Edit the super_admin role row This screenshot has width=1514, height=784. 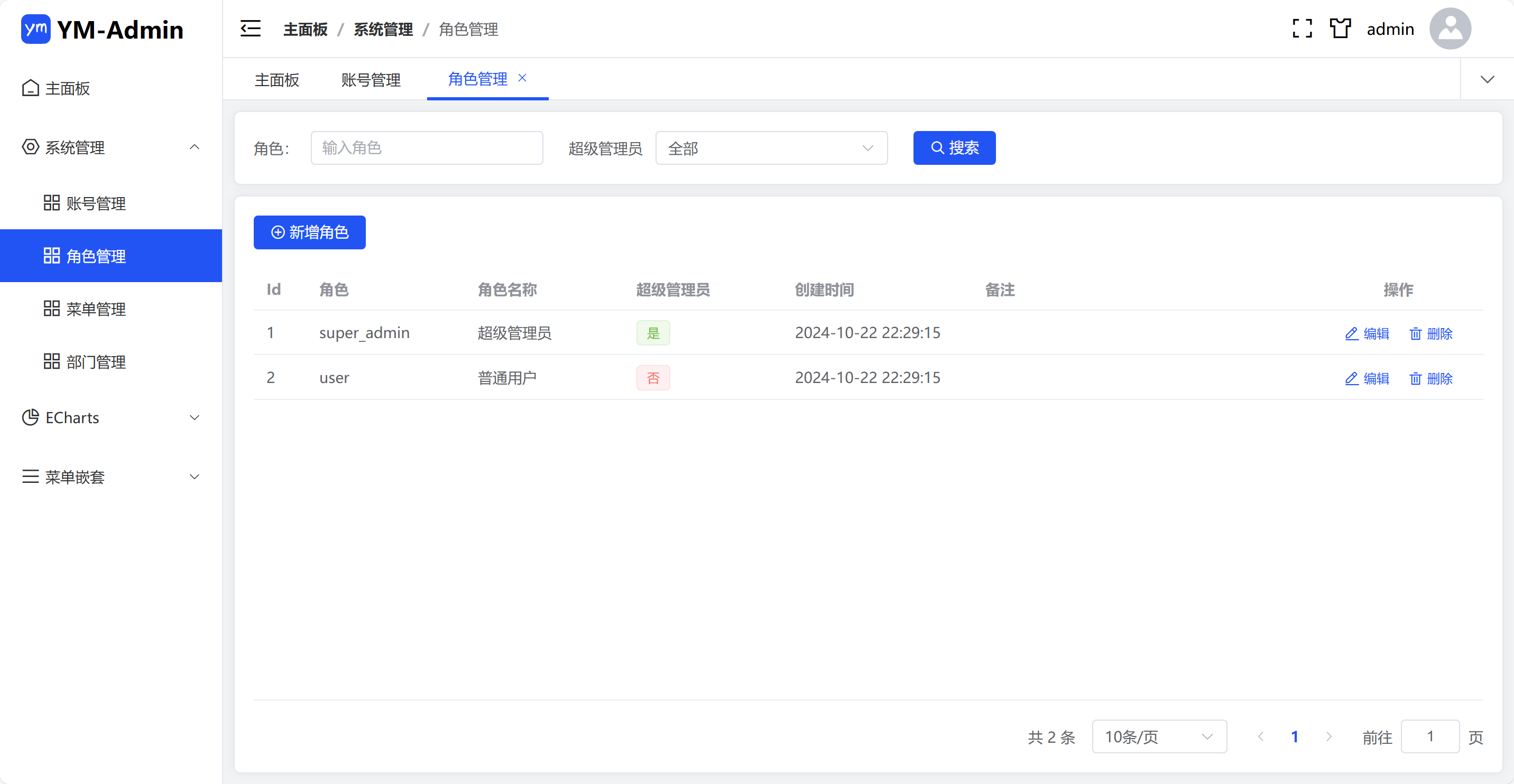tap(1367, 333)
